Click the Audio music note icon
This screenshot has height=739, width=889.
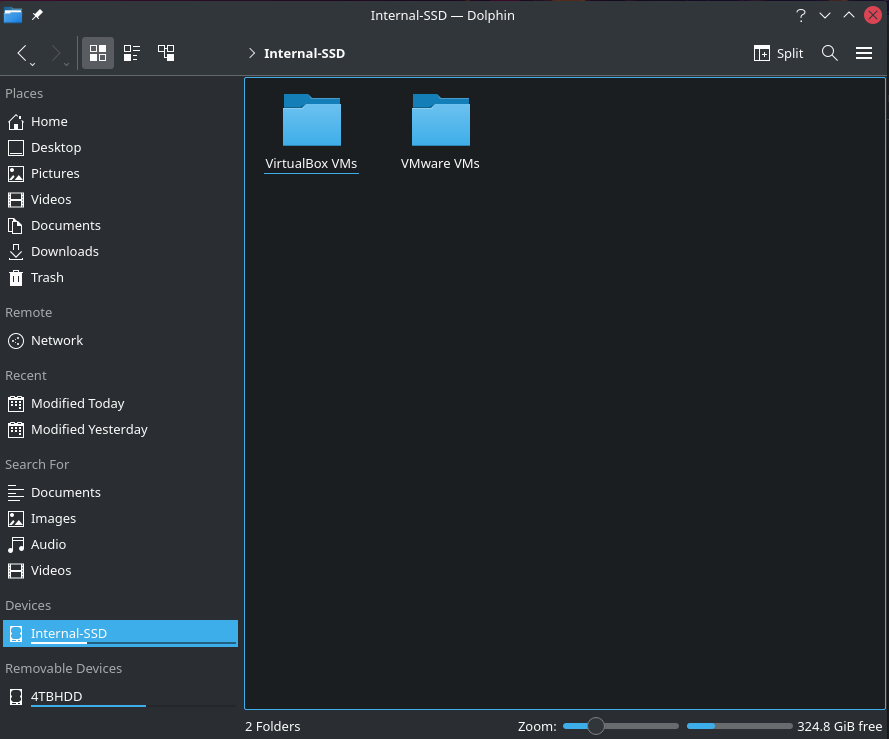(x=16, y=545)
